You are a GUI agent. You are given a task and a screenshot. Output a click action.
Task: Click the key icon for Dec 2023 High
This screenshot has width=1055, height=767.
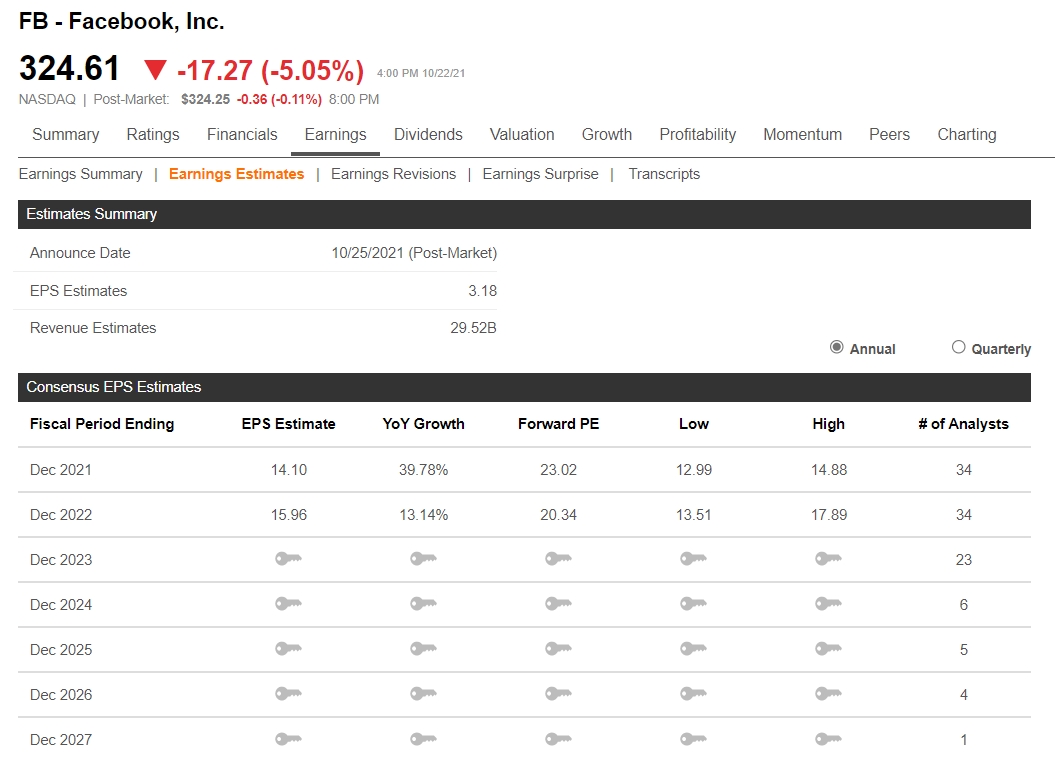click(x=829, y=559)
